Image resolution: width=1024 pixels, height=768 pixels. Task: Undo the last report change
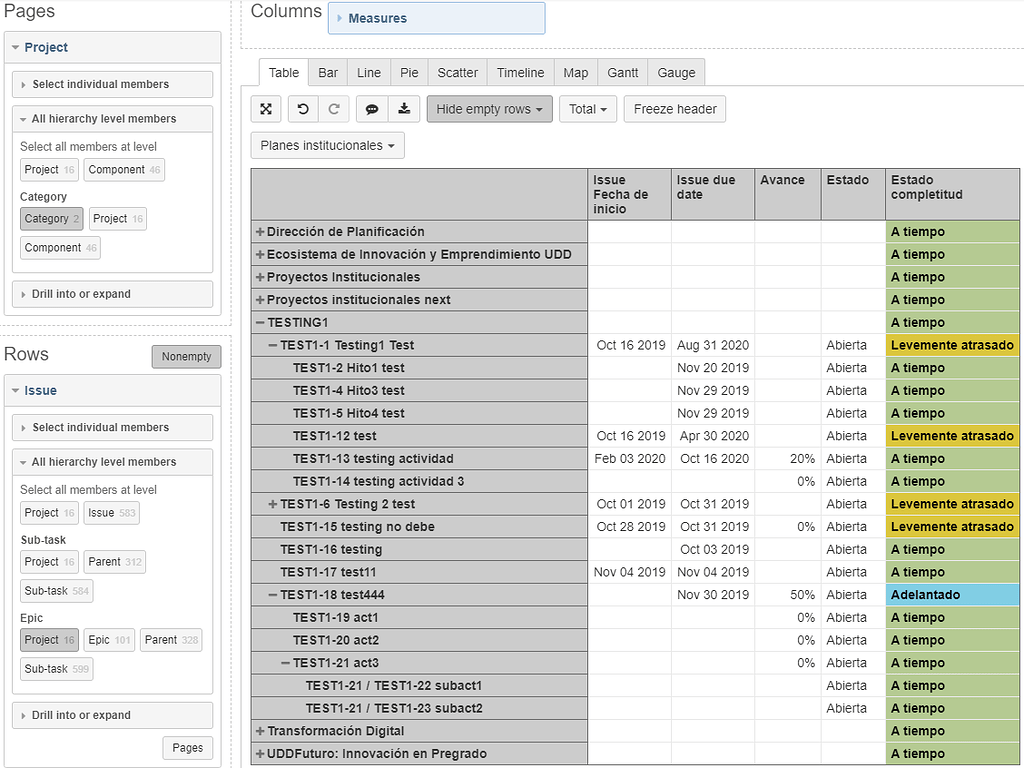tap(302, 108)
